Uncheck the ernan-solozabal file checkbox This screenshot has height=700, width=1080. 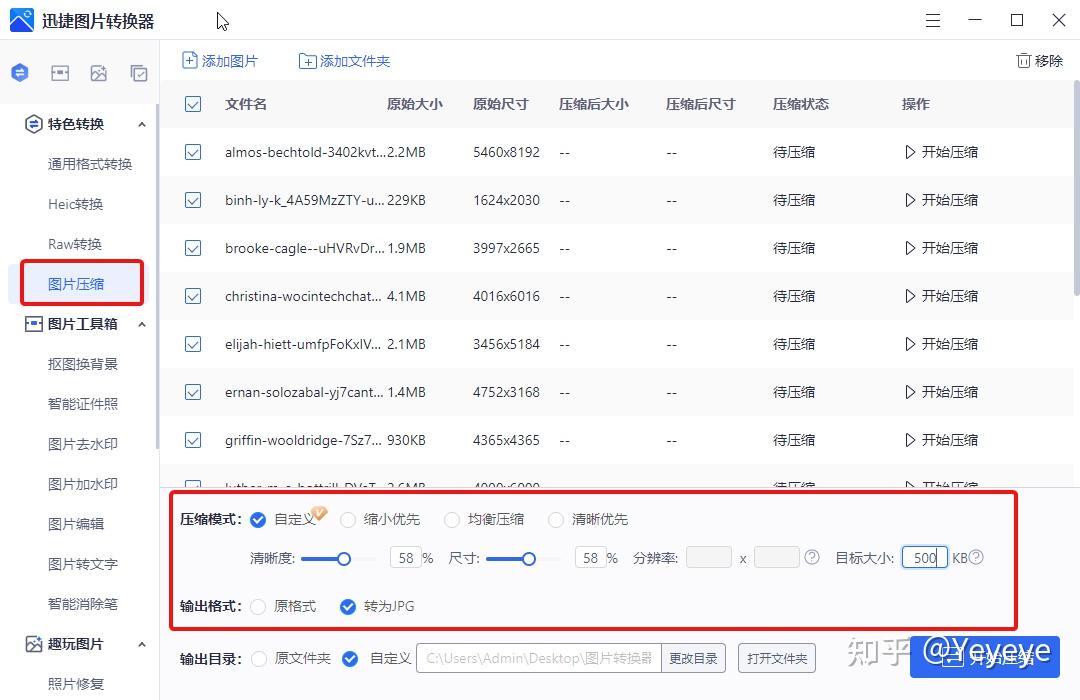click(x=193, y=392)
